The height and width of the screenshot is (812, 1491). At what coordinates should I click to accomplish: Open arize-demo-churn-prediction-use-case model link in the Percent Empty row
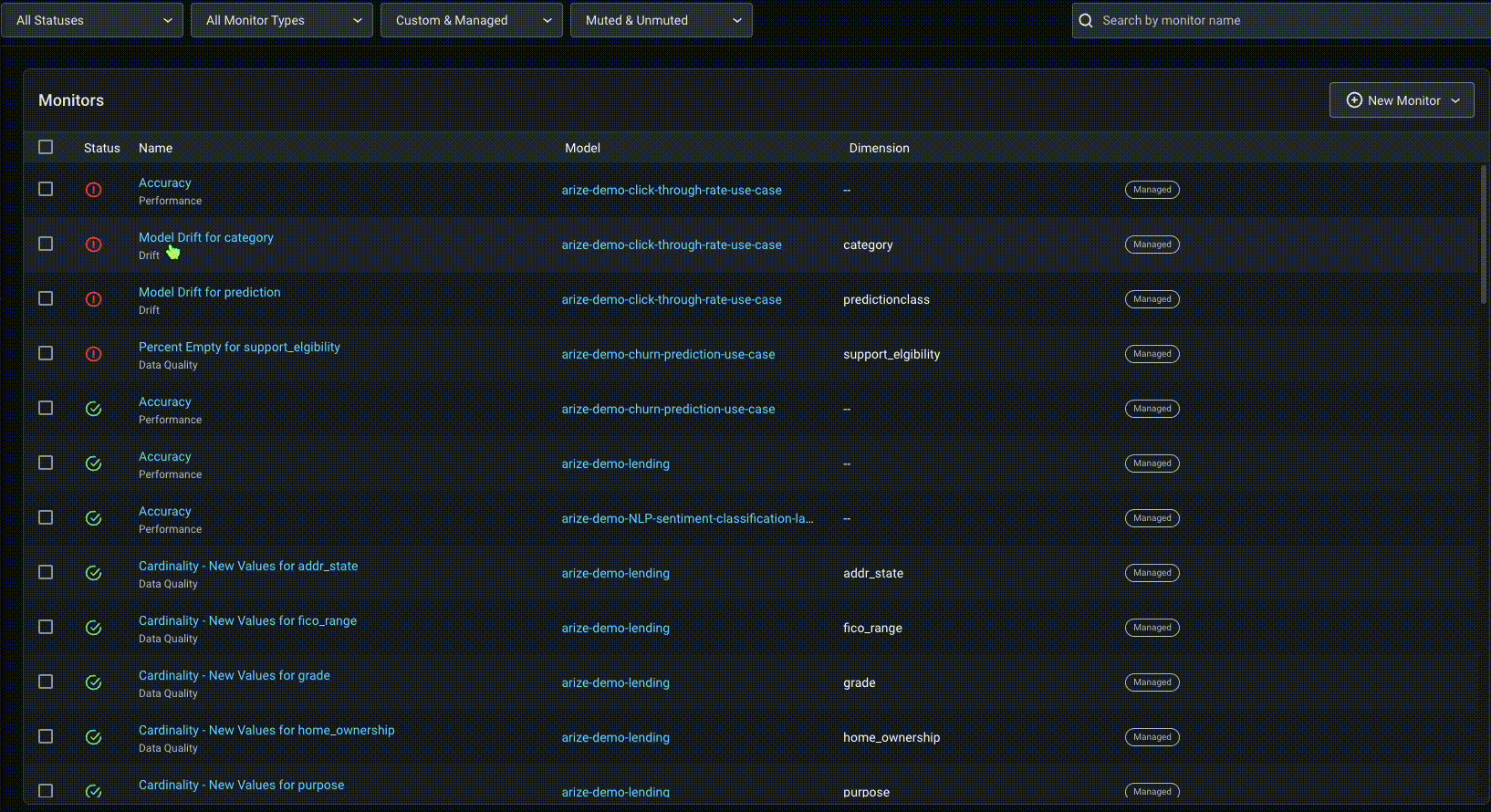[668, 354]
